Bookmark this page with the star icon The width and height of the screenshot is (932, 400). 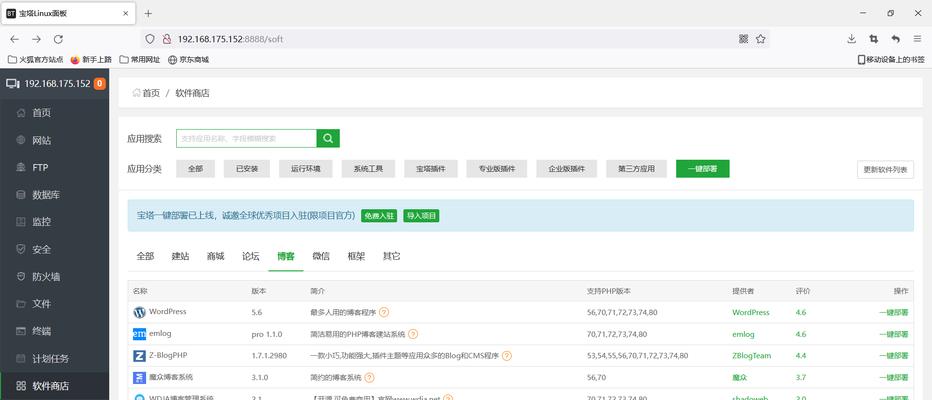tap(760, 39)
